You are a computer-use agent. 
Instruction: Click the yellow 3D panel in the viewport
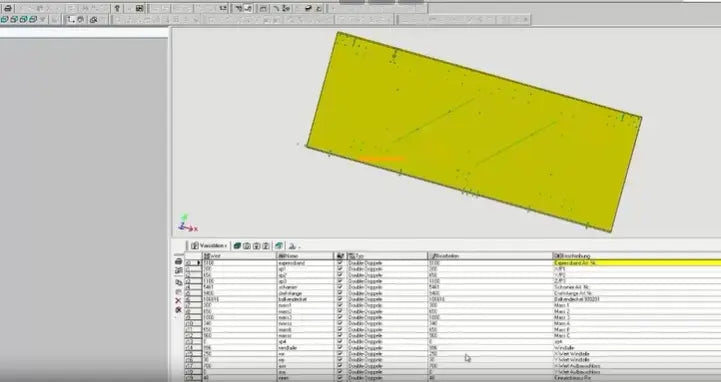pyautogui.click(x=474, y=131)
